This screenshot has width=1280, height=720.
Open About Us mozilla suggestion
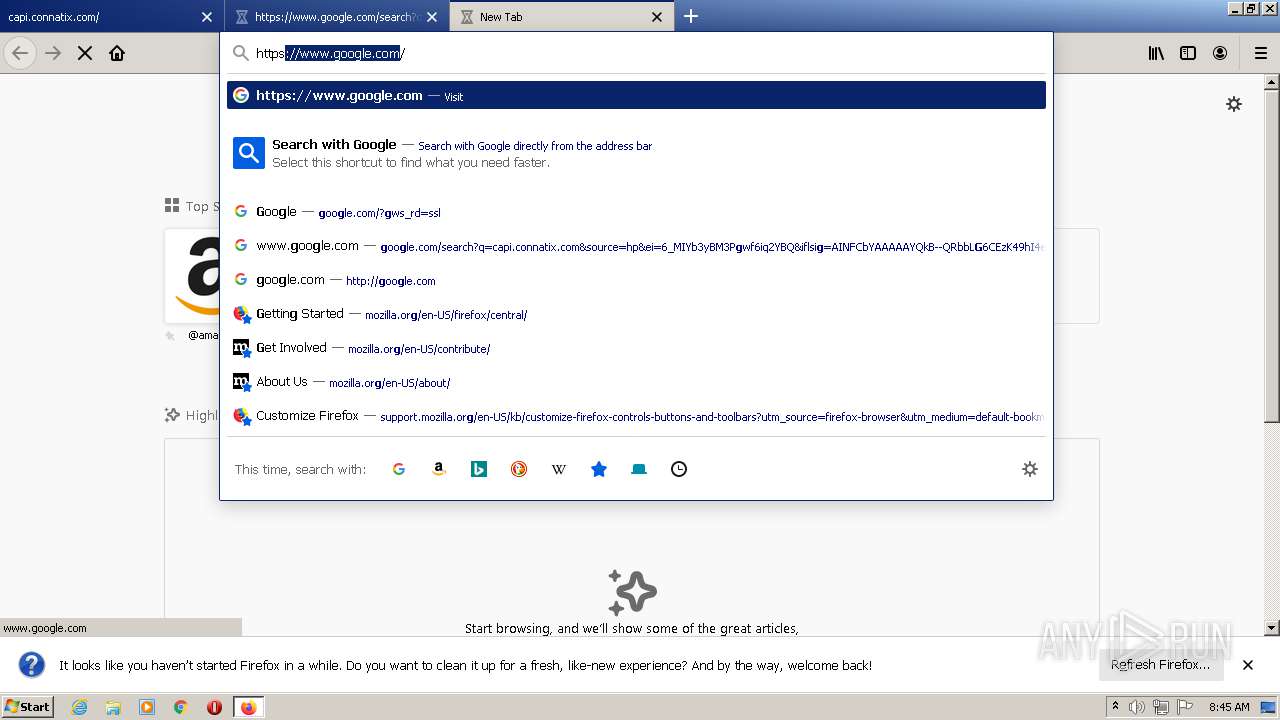tap(636, 382)
